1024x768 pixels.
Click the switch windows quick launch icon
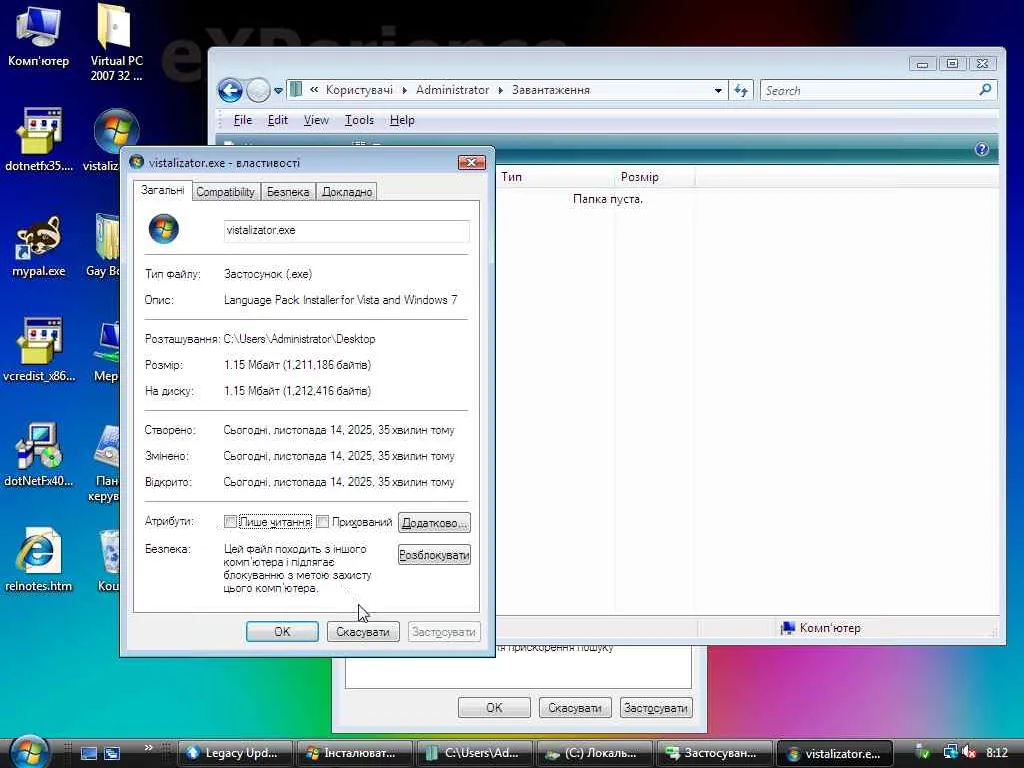(x=112, y=753)
